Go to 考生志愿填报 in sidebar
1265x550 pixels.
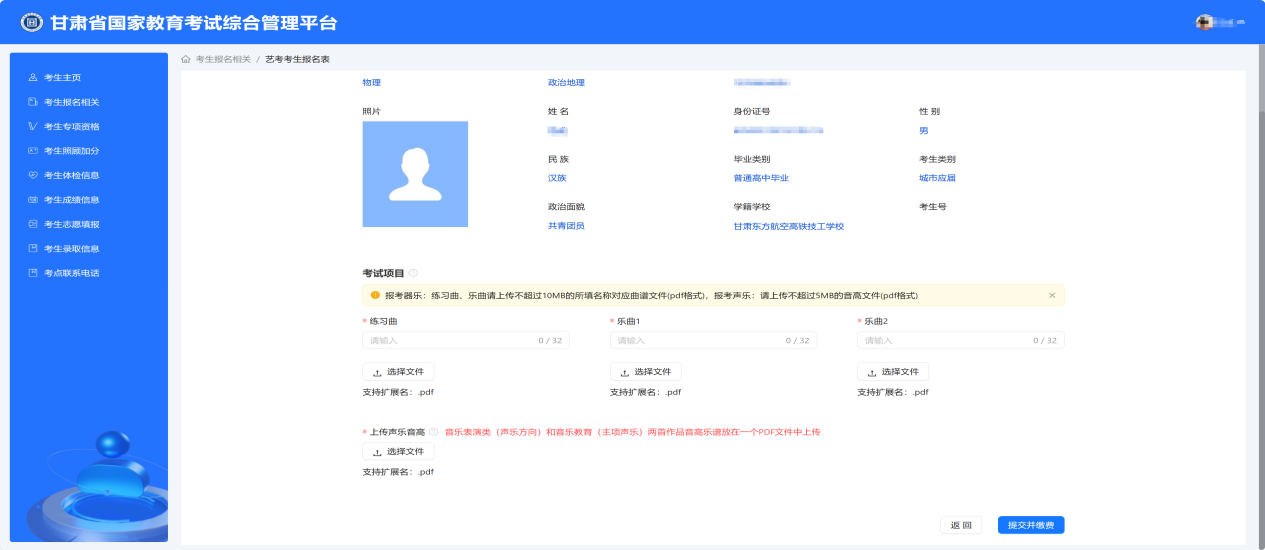coord(71,224)
